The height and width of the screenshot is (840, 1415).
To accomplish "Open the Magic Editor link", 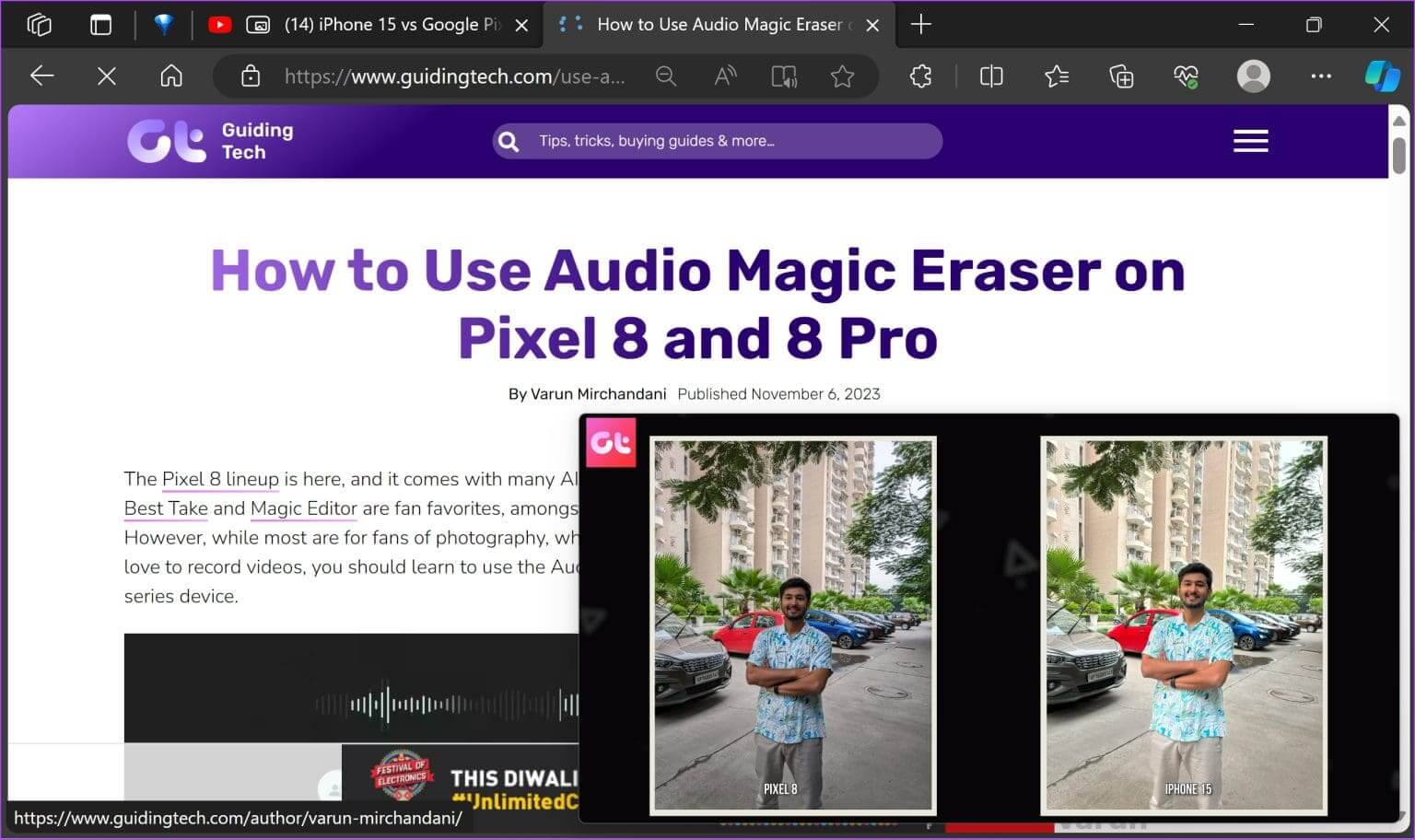I will click(304, 508).
